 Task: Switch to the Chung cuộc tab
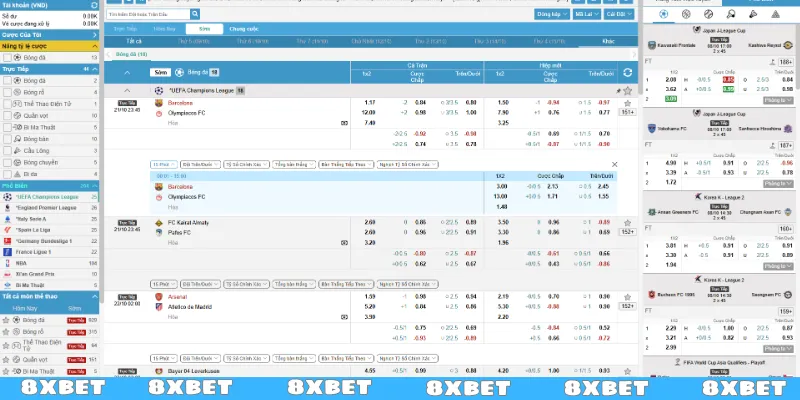coord(243,29)
